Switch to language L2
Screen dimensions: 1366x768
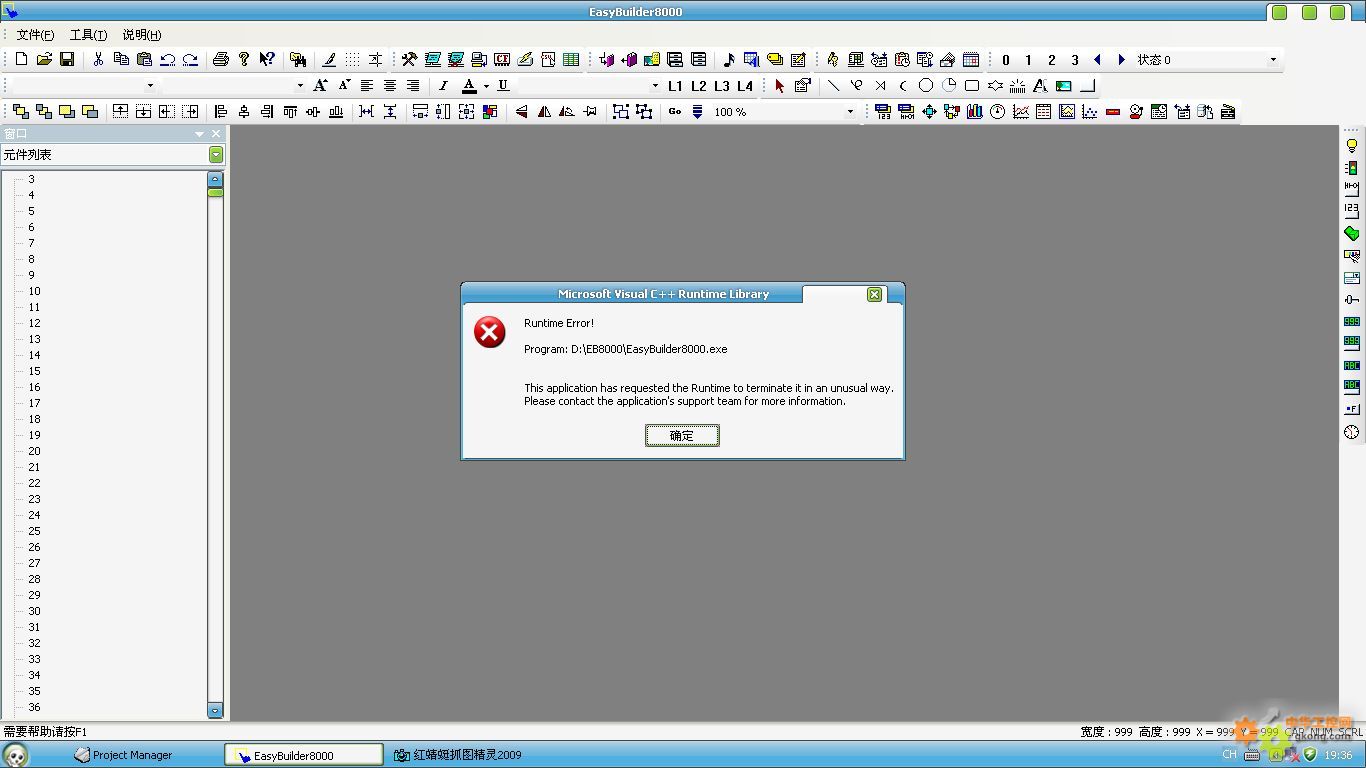698,86
